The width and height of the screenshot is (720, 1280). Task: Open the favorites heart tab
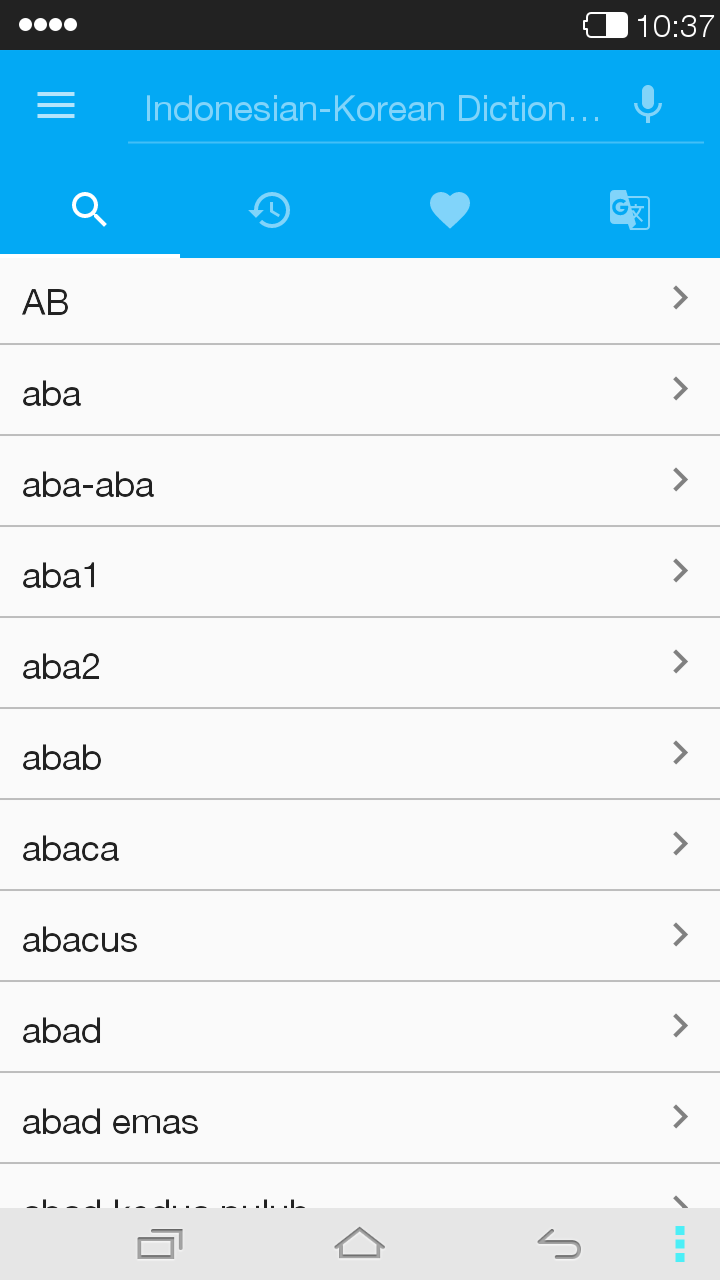450,210
